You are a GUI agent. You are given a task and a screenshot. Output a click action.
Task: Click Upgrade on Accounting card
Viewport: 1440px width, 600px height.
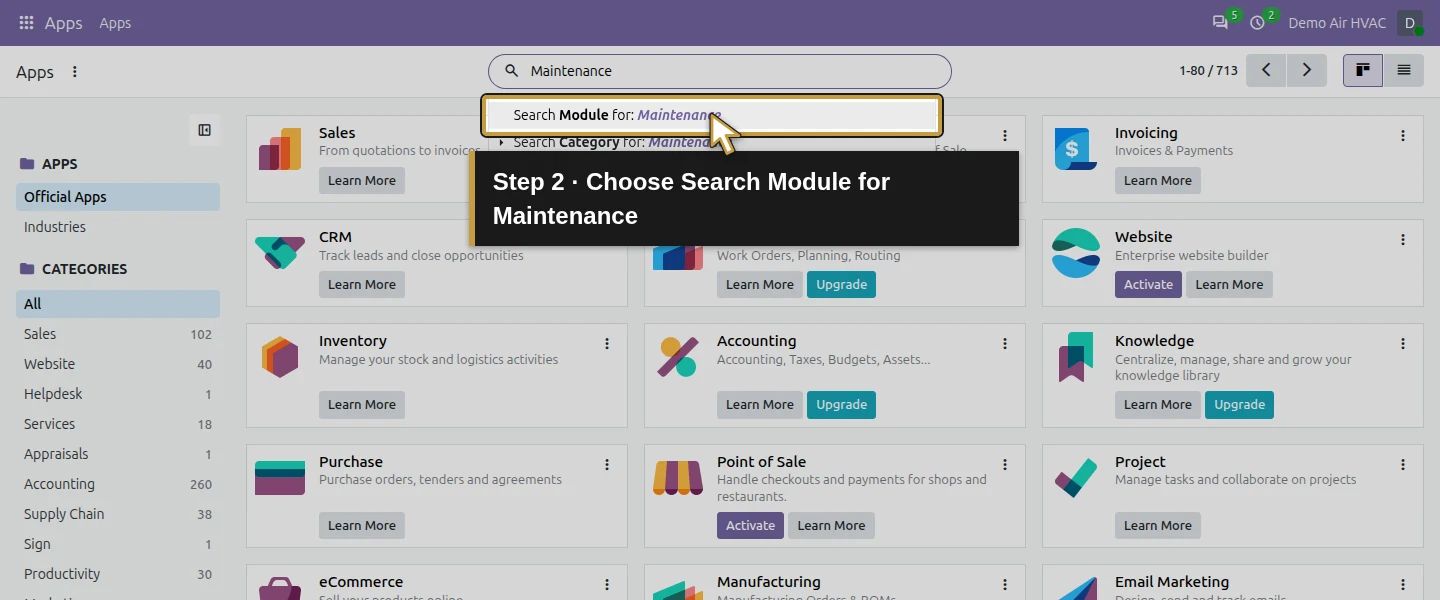841,405
